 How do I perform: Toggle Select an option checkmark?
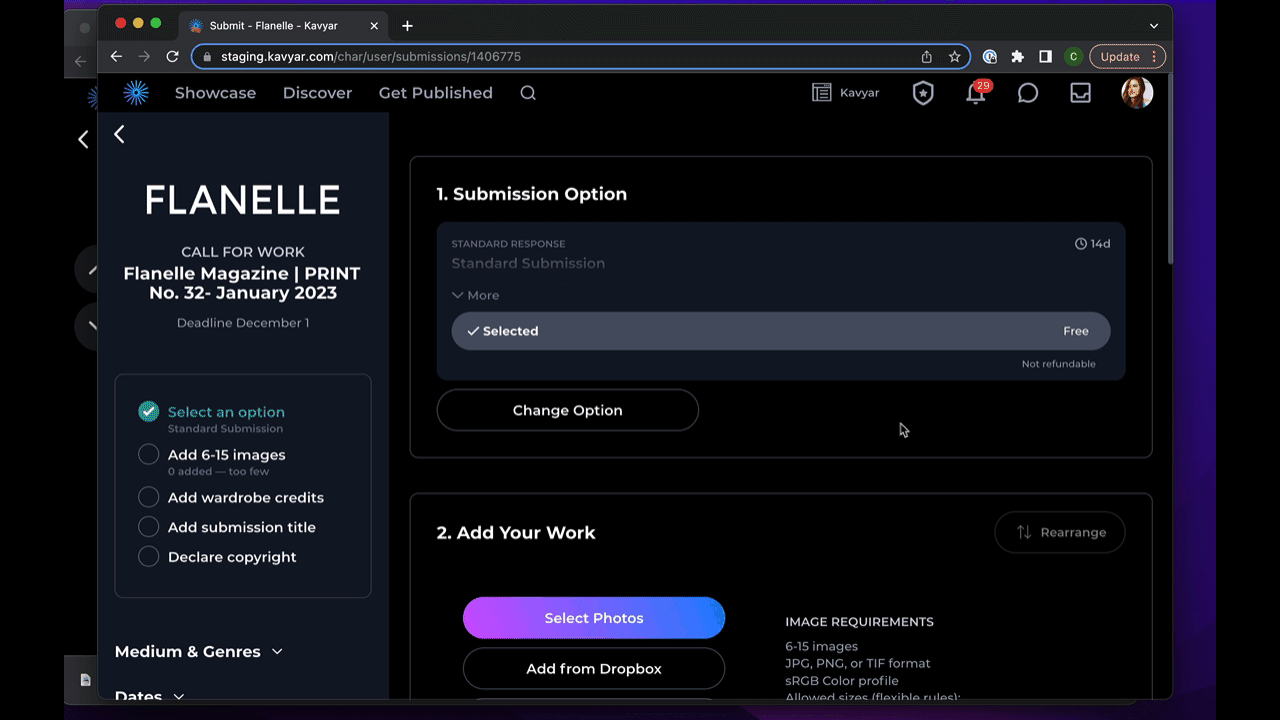149,412
